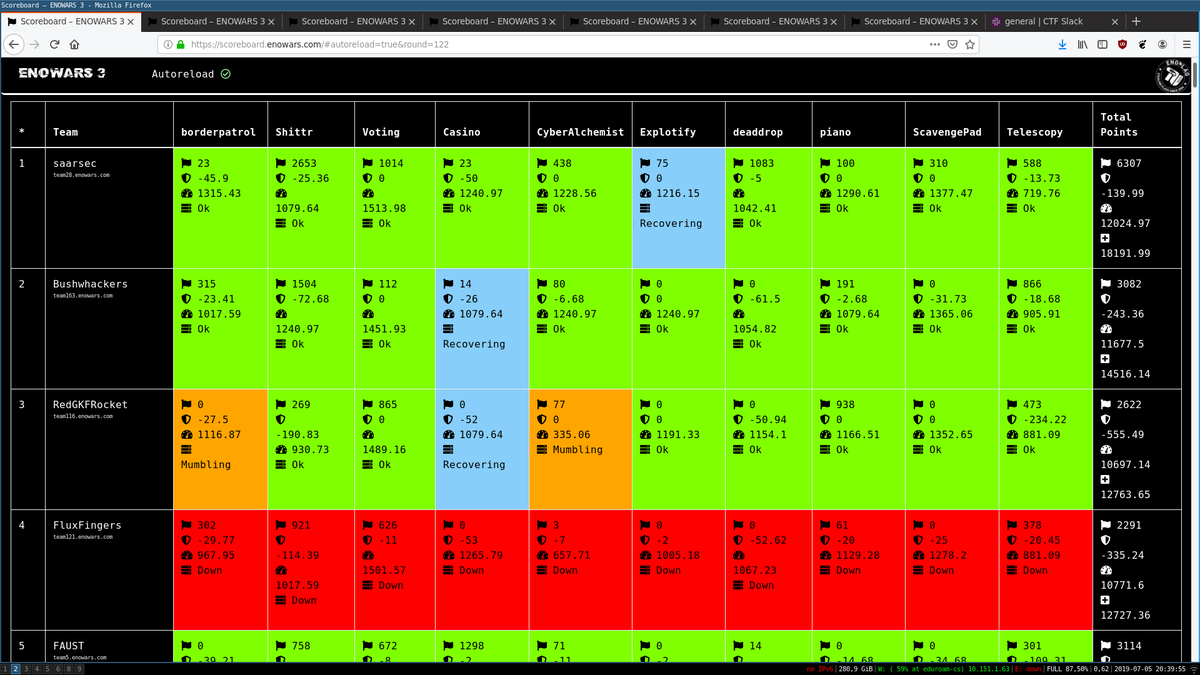Open a new browser tab
1200x675 pixels.
point(1136,21)
